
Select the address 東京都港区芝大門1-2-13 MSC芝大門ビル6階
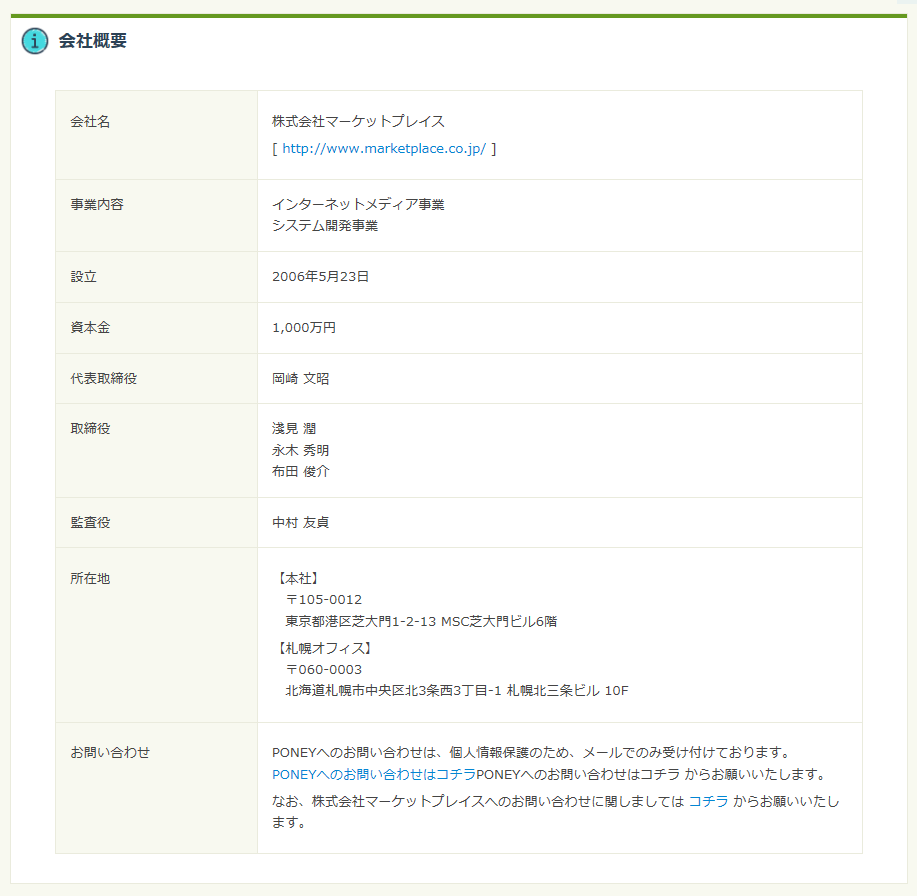coord(421,621)
